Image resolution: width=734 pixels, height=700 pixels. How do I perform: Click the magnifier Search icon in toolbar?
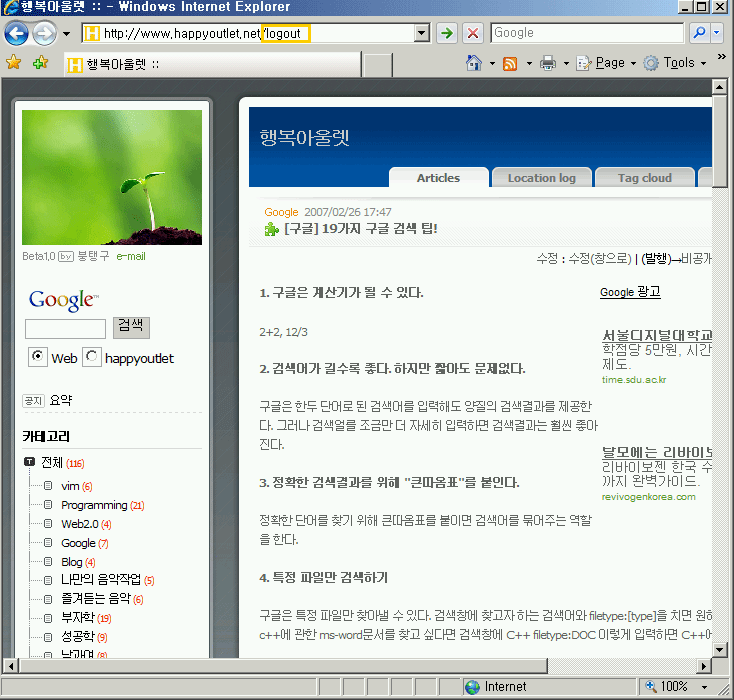(x=699, y=33)
